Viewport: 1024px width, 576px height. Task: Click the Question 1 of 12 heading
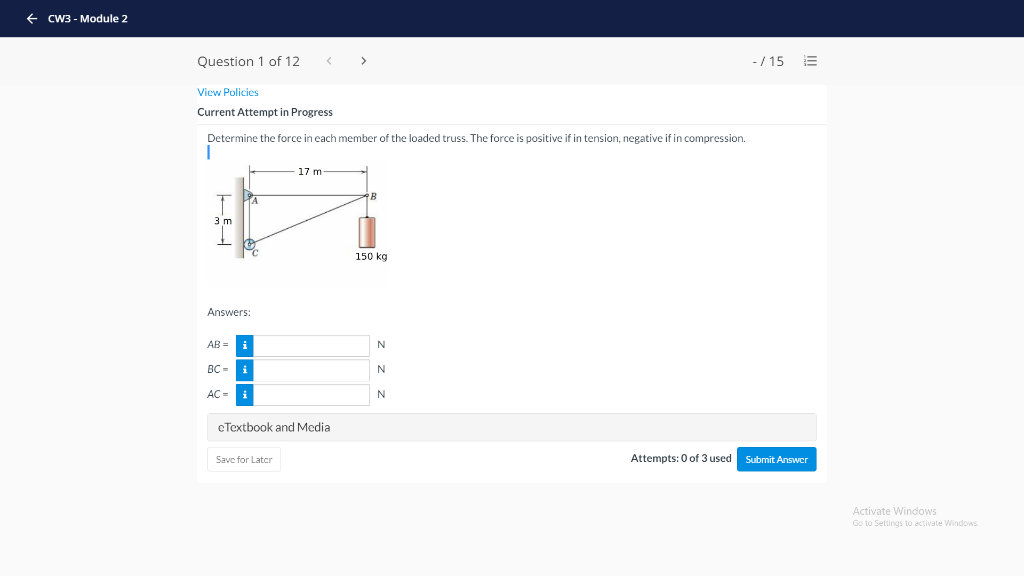pos(249,61)
